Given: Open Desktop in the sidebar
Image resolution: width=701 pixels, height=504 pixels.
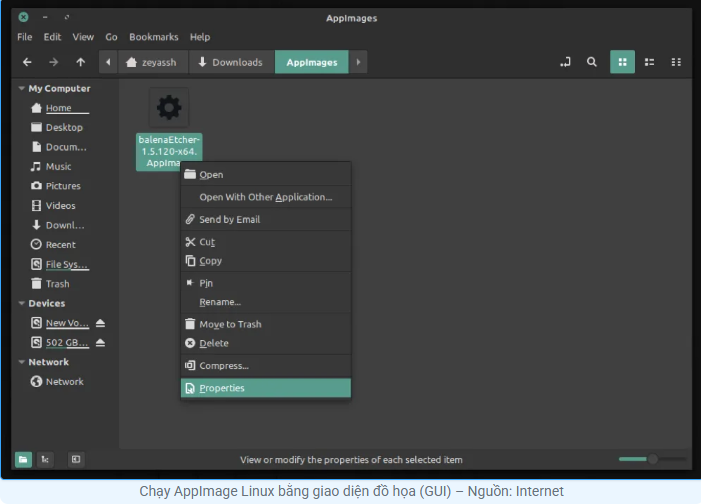Looking at the screenshot, I should click(57, 127).
